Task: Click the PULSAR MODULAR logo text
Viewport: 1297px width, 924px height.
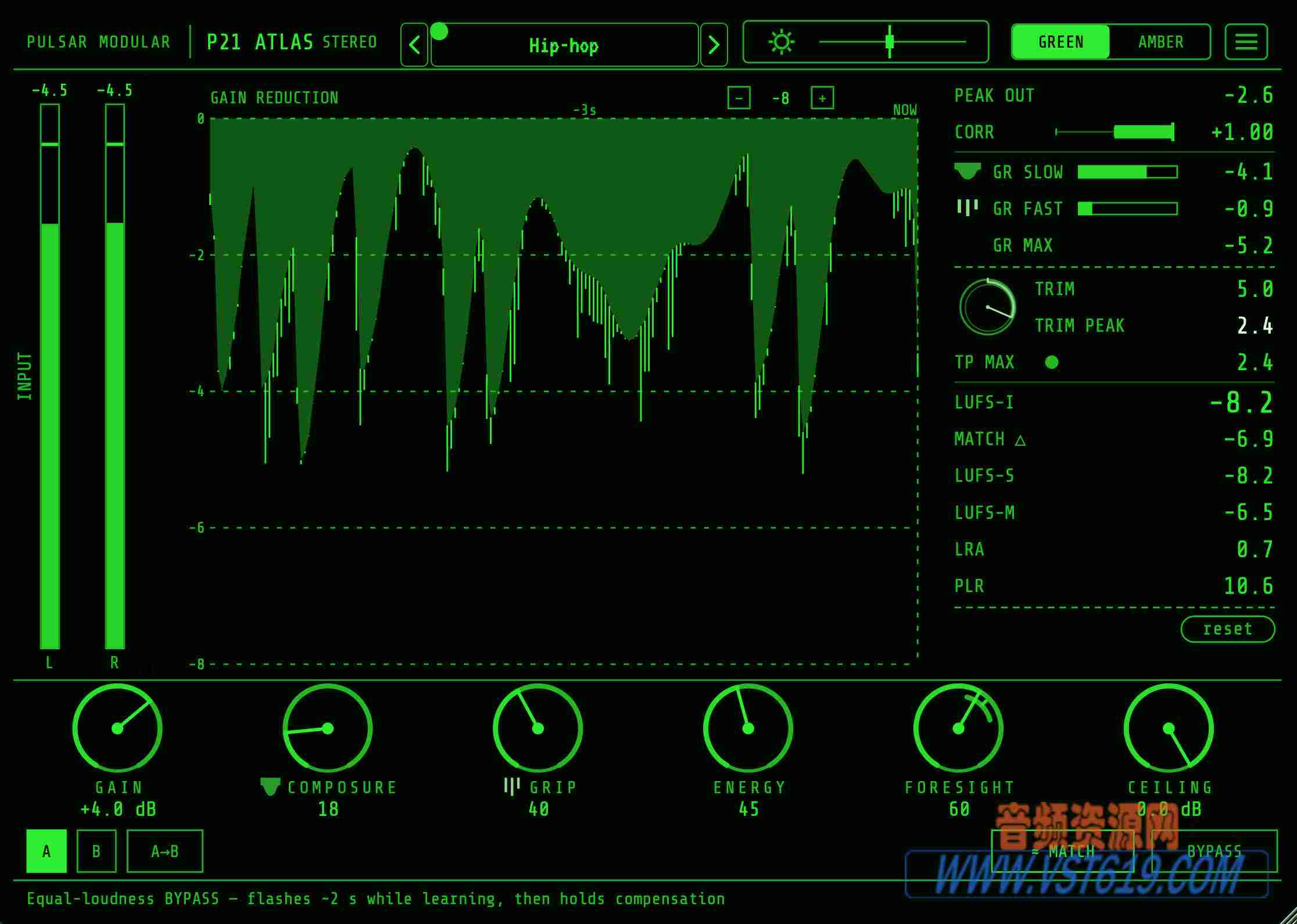Action: [x=99, y=42]
